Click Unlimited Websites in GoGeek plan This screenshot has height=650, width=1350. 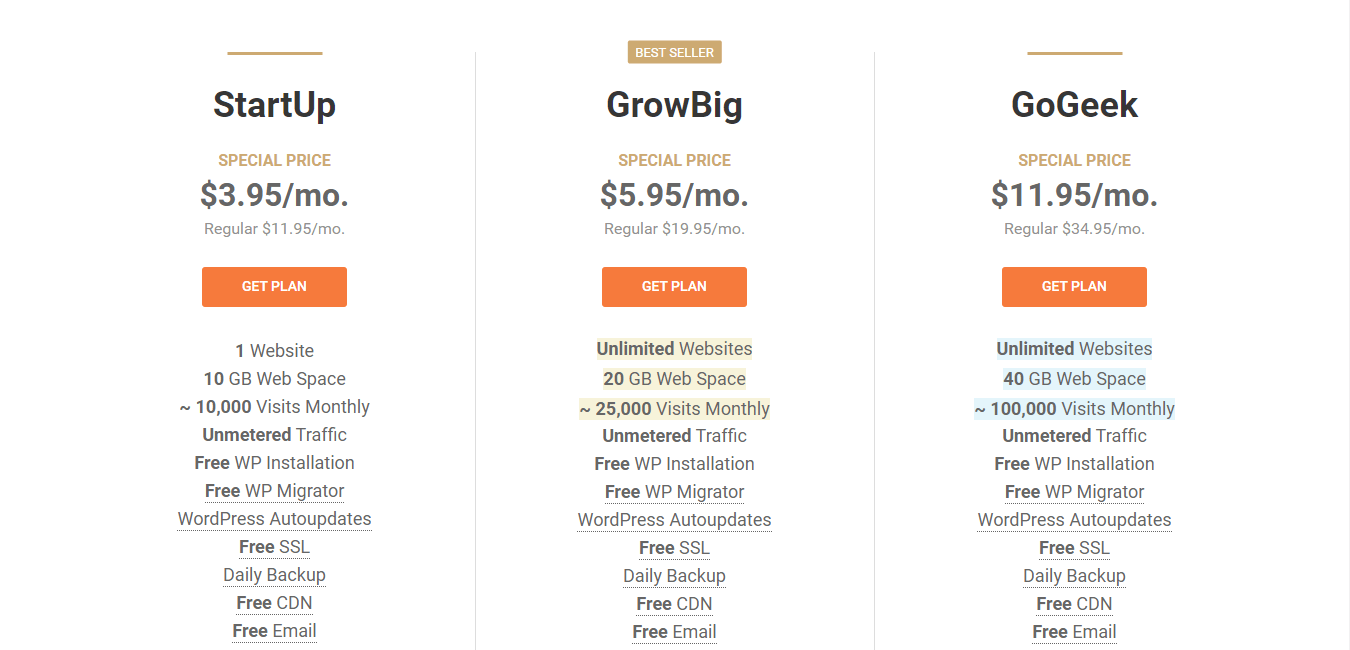(1074, 349)
